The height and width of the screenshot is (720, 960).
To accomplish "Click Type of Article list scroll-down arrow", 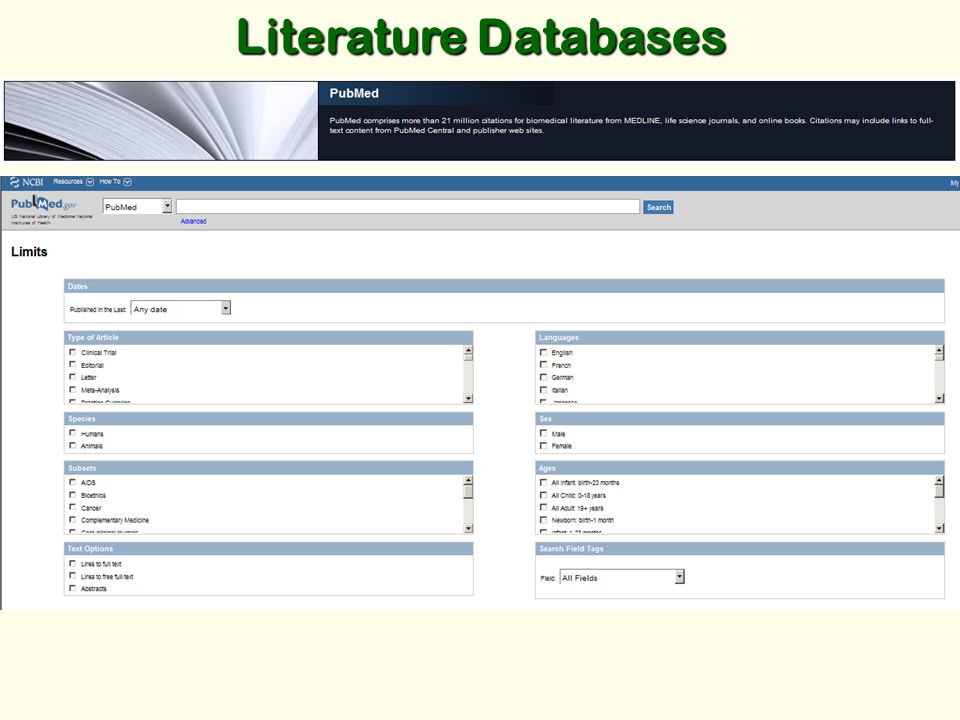I will coord(468,399).
